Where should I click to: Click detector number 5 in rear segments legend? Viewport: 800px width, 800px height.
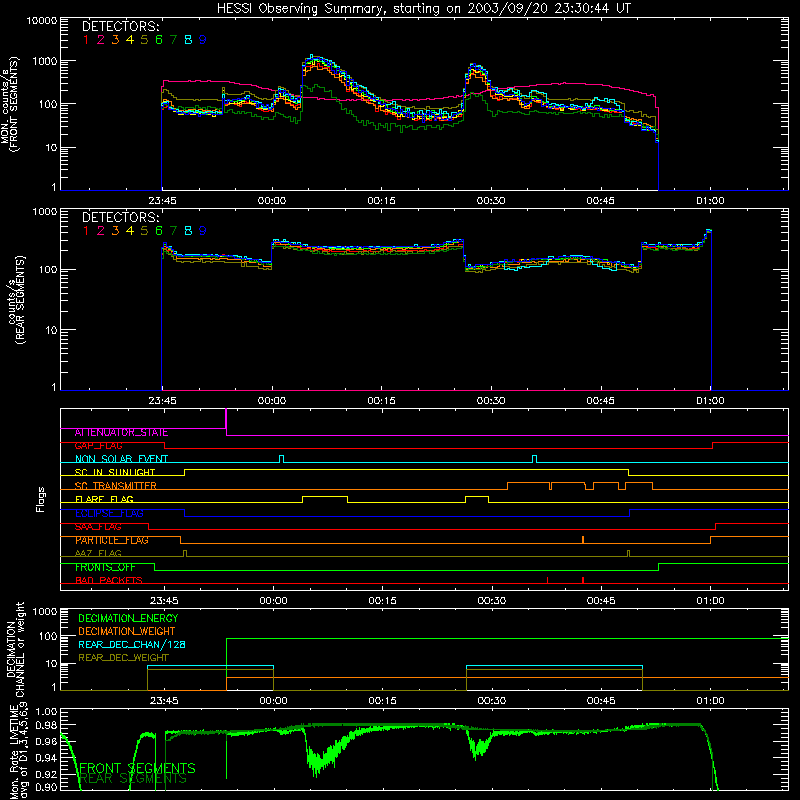[x=144, y=231]
